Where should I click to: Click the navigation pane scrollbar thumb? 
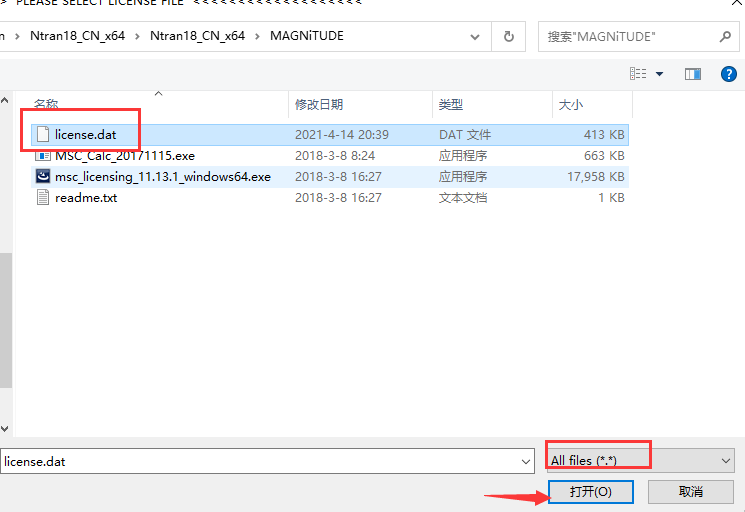tap(5, 321)
